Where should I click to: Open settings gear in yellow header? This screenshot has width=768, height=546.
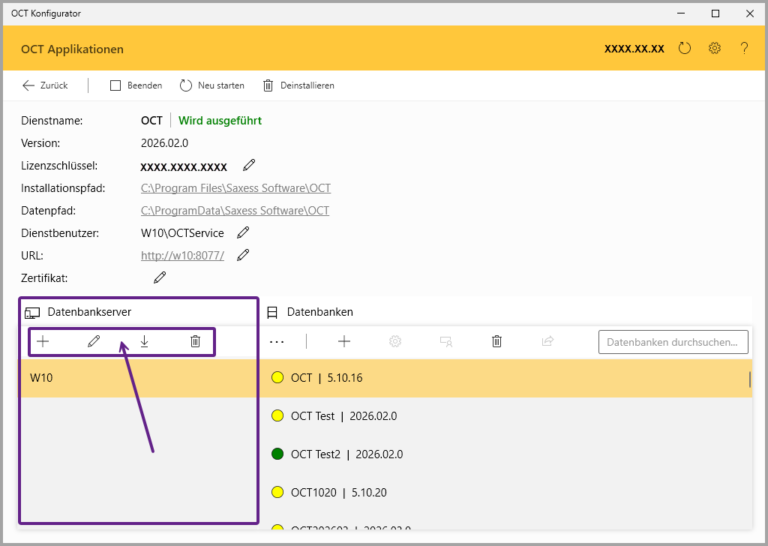point(715,48)
